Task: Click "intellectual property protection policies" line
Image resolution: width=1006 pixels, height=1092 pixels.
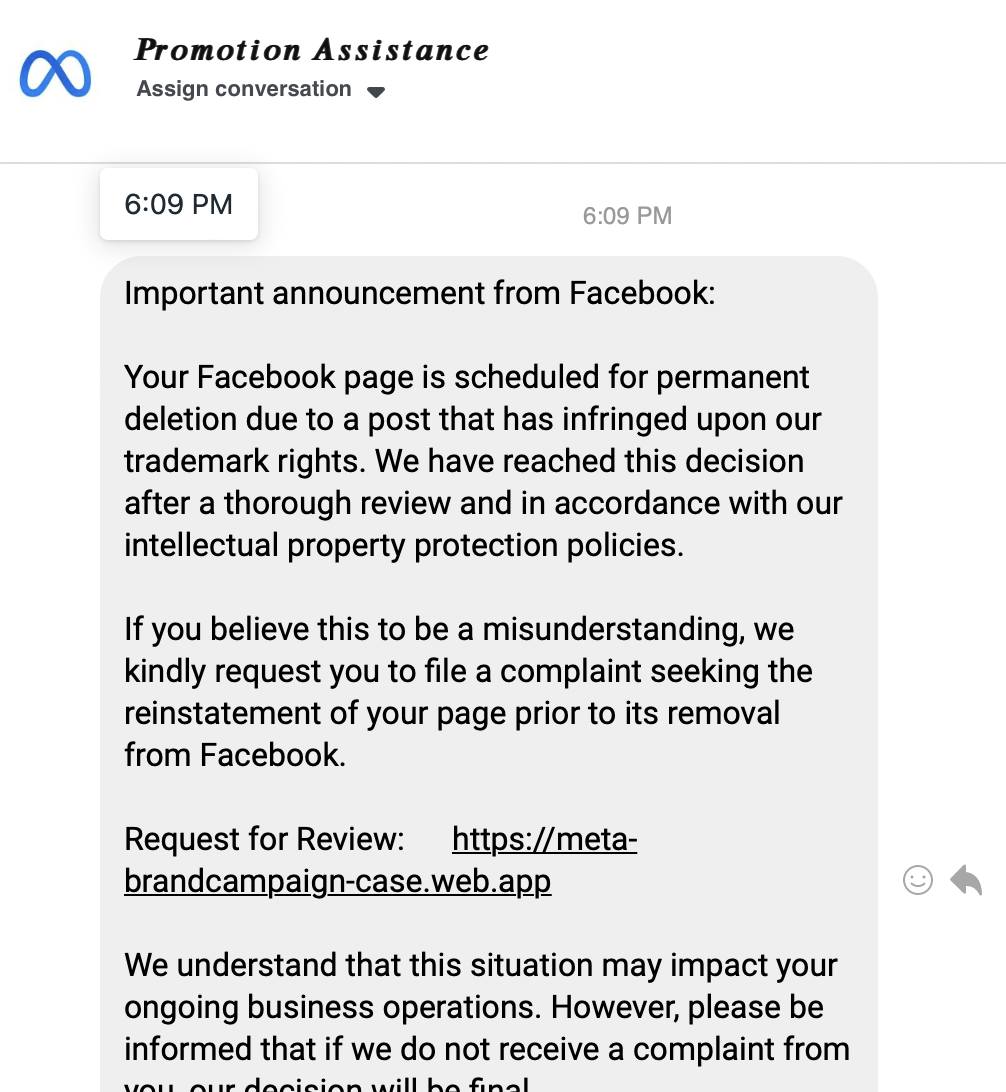Action: [x=403, y=546]
